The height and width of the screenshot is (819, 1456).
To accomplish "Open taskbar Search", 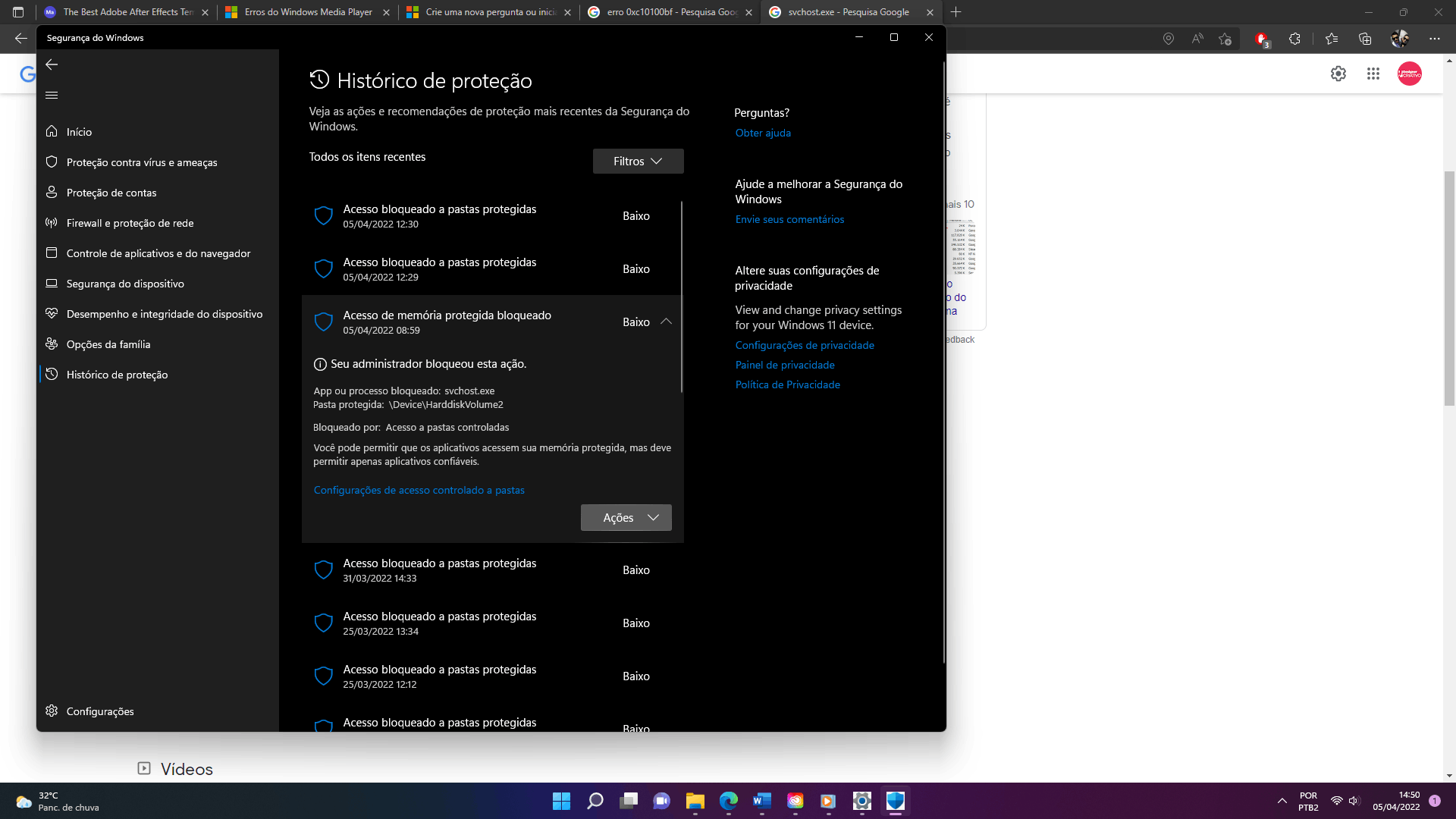I will [595, 801].
